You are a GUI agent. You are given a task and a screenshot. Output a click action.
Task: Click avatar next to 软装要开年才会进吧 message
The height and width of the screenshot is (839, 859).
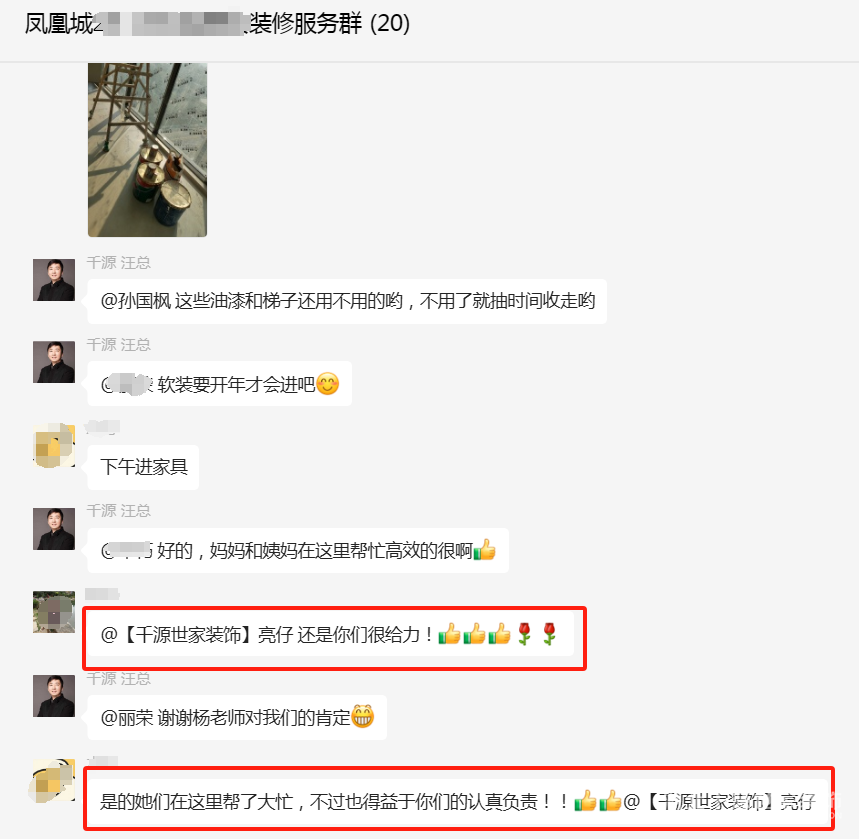tap(54, 362)
